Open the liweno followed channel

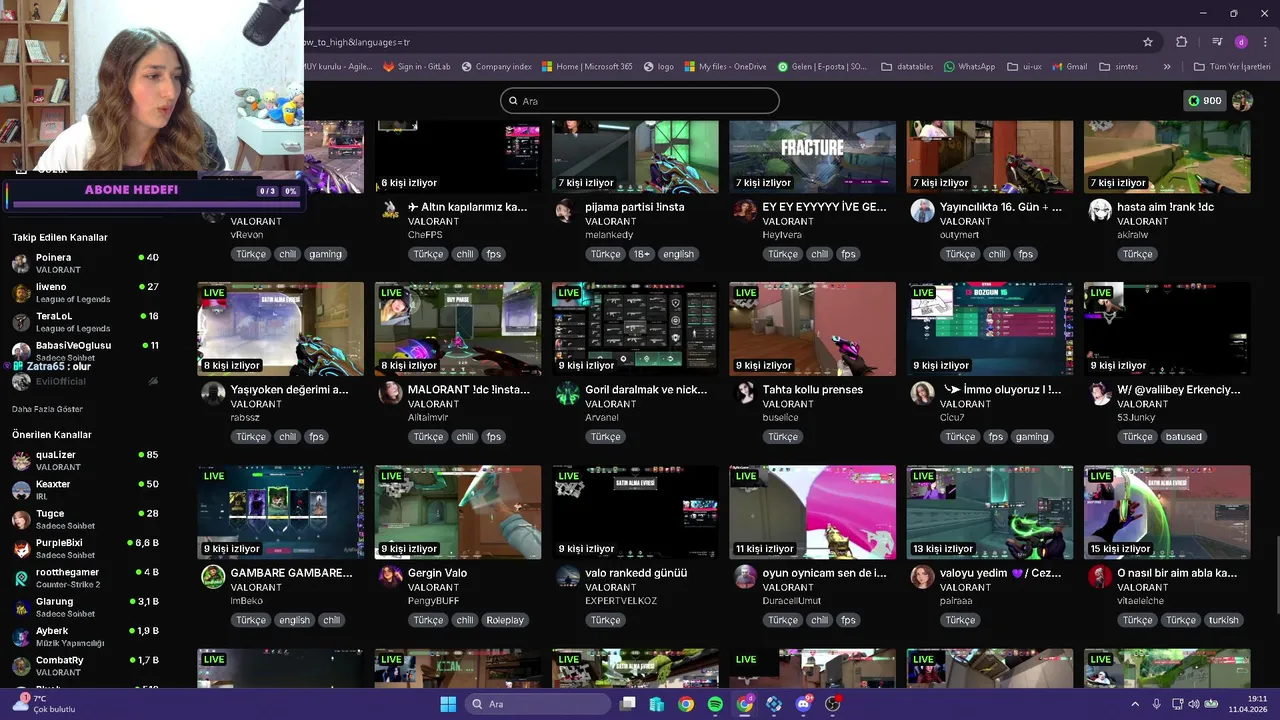(86, 293)
